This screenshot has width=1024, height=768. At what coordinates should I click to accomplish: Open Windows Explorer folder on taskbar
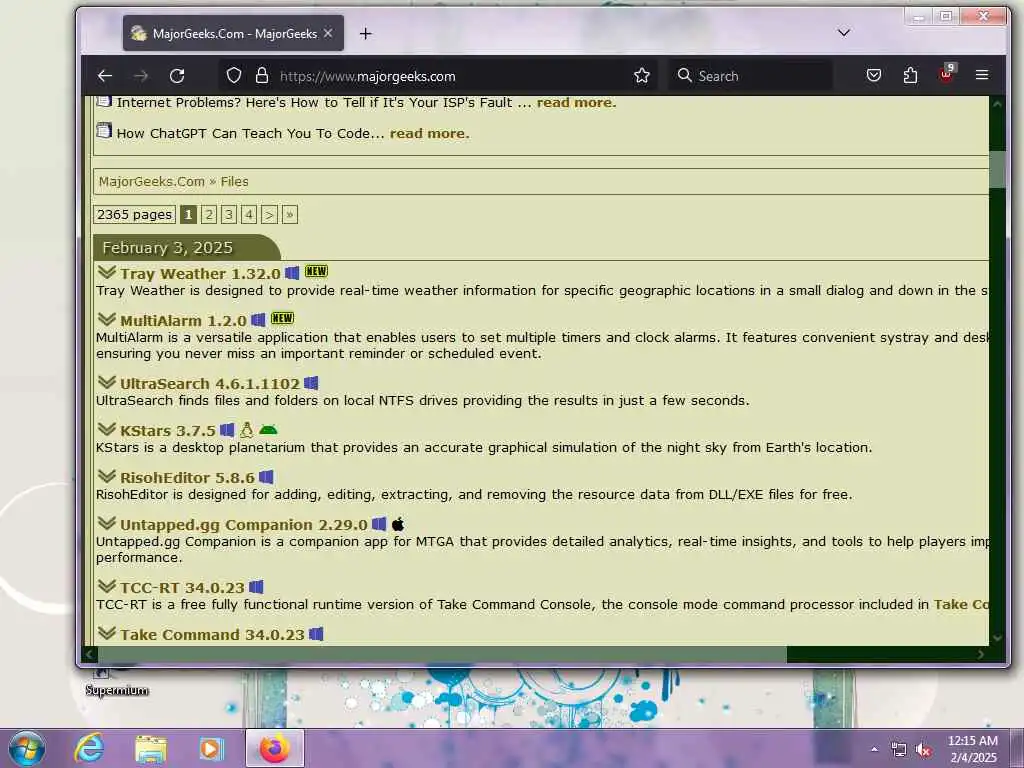click(x=150, y=748)
